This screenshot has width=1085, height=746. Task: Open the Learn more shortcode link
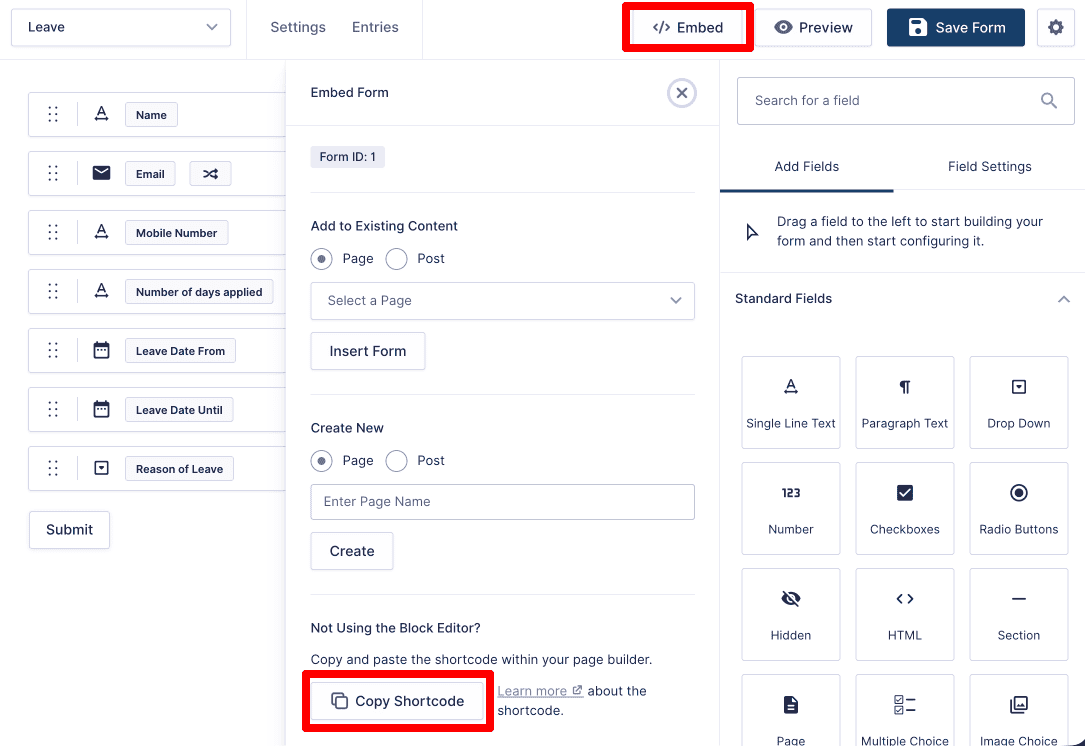[540, 691]
